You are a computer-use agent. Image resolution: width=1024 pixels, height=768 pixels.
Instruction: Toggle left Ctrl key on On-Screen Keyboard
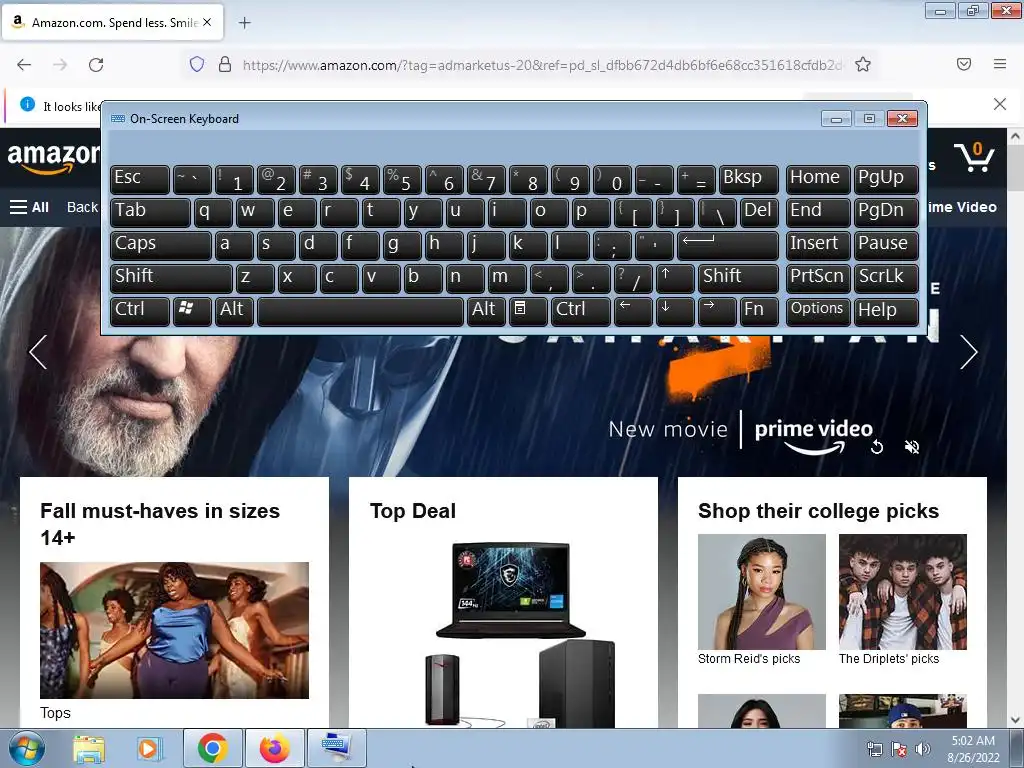coord(140,311)
